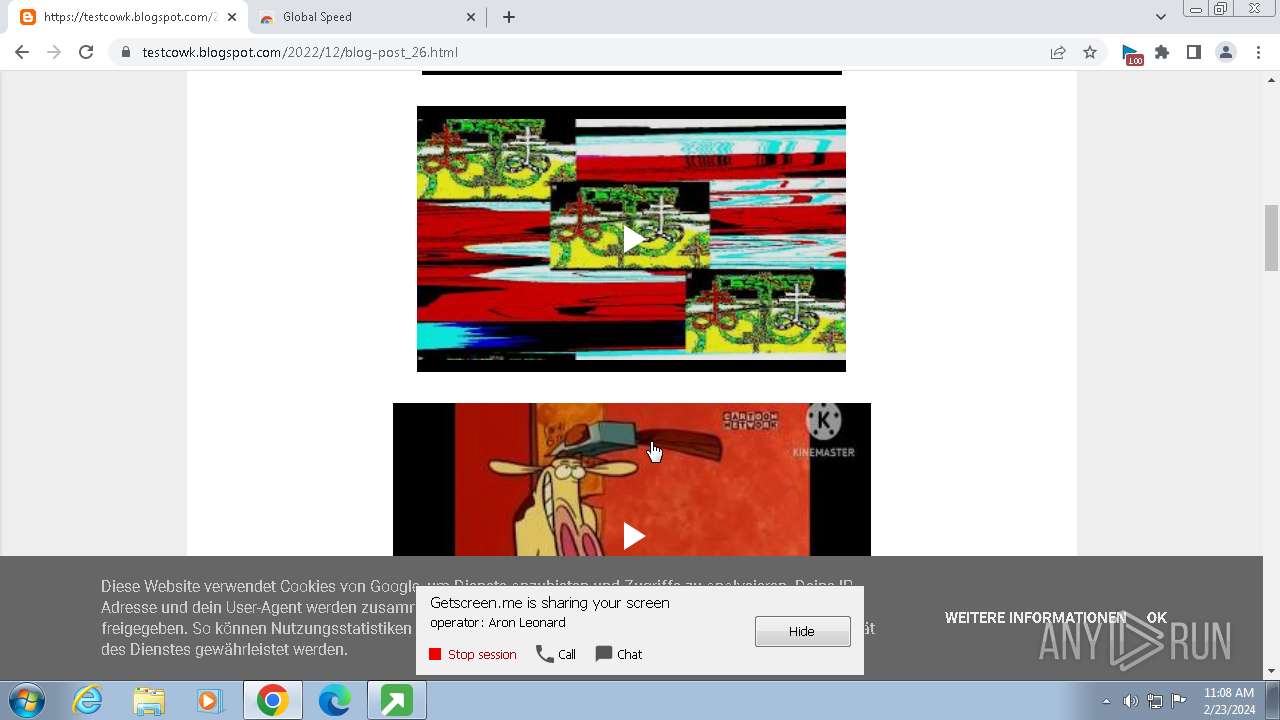
Task: Play the glitchy red video
Action: pyautogui.click(x=632, y=239)
